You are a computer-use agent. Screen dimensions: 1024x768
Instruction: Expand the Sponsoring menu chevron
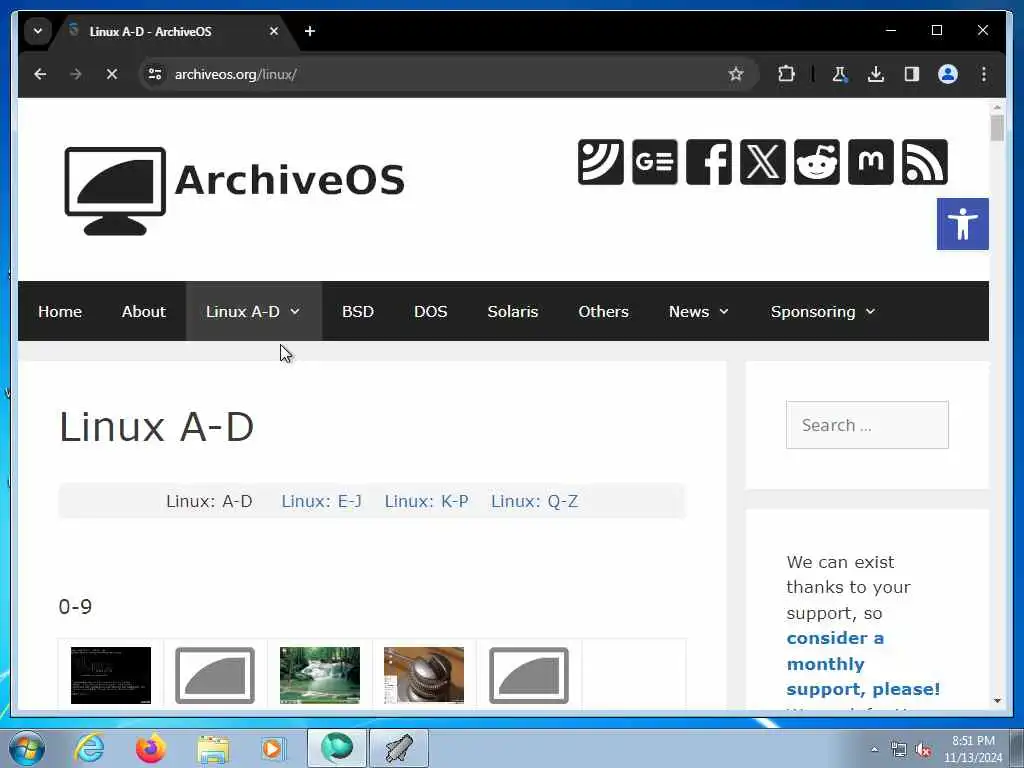(x=870, y=312)
